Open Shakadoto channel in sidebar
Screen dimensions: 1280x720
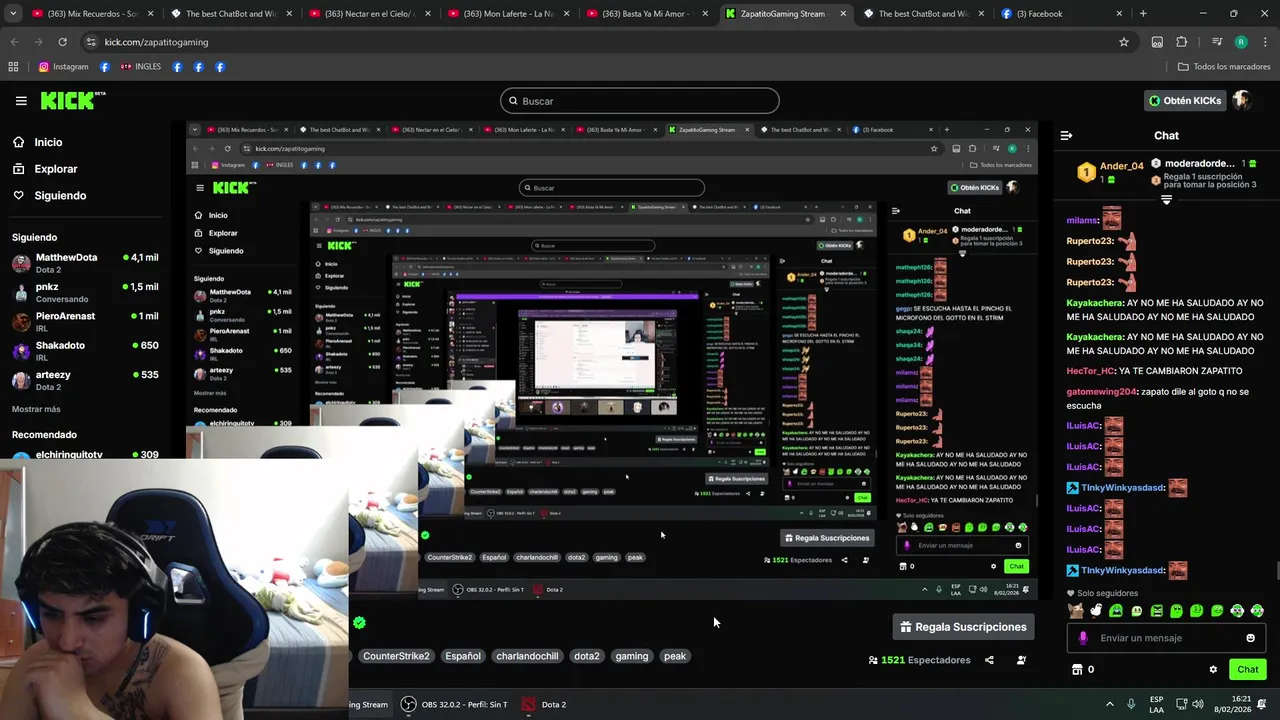pos(85,351)
